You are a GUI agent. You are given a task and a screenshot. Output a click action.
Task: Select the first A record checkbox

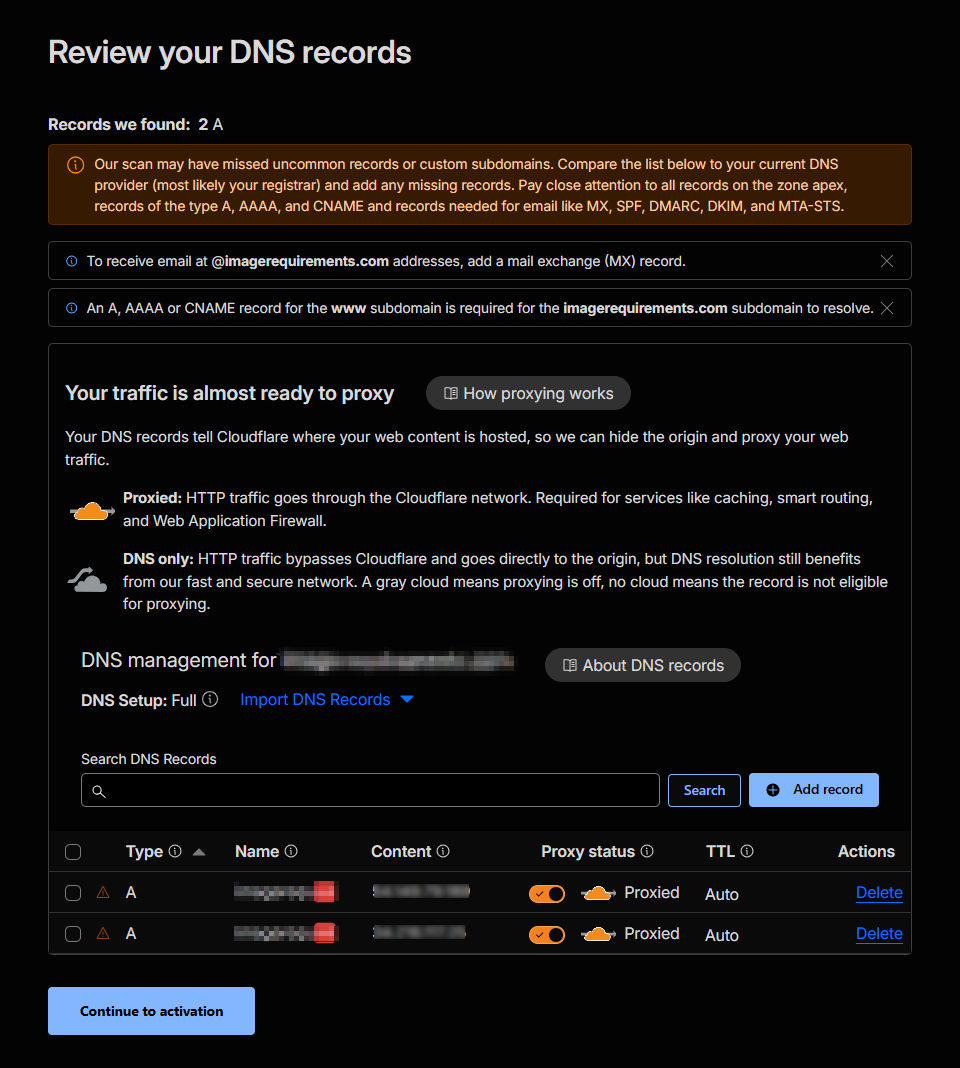coord(73,893)
